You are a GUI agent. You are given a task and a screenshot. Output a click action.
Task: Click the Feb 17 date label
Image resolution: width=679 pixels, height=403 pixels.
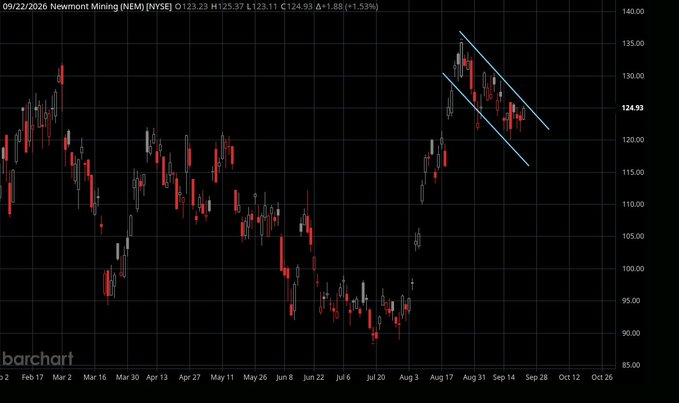pos(32,377)
